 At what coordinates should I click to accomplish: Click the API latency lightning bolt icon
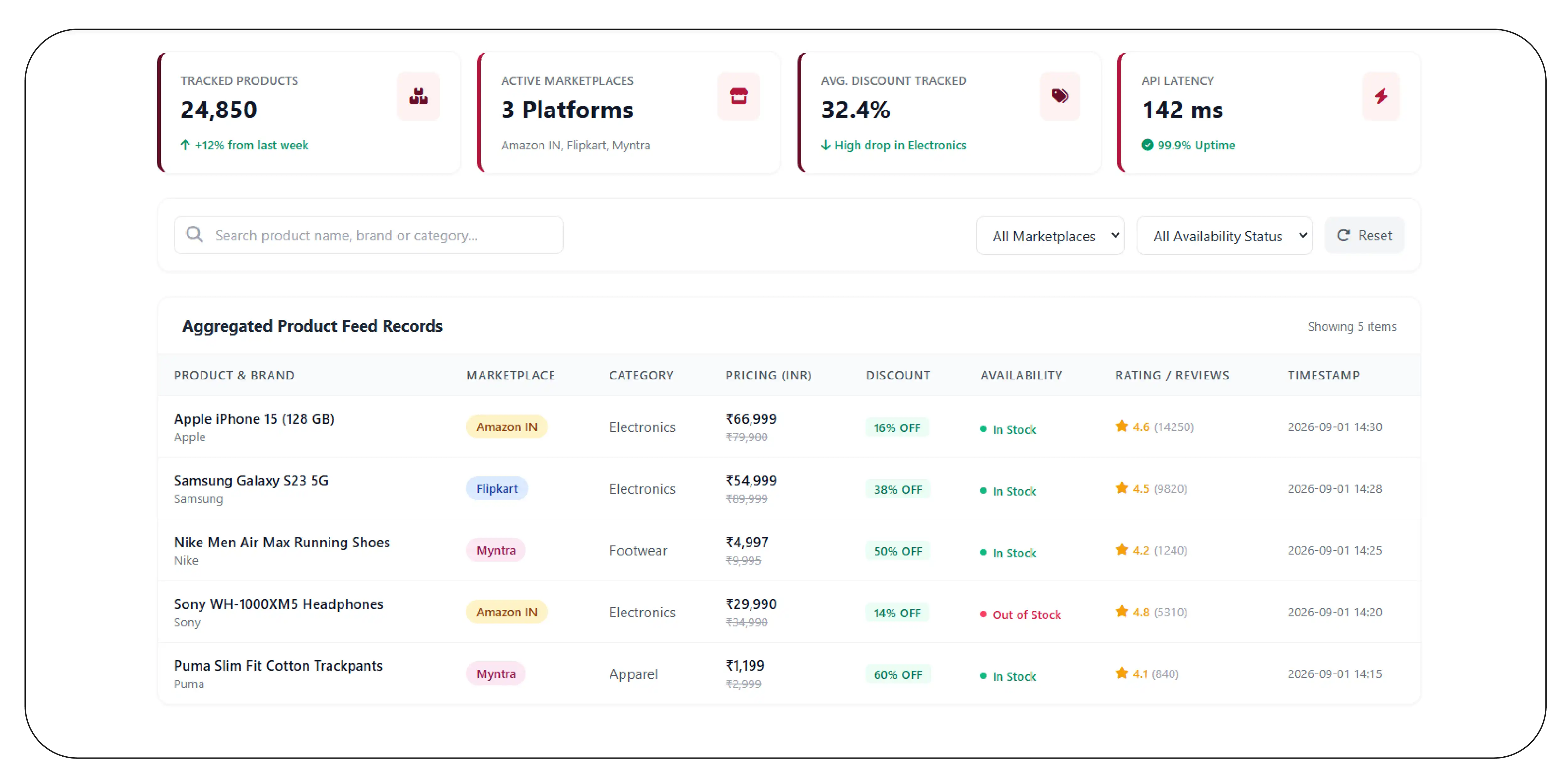(1381, 96)
